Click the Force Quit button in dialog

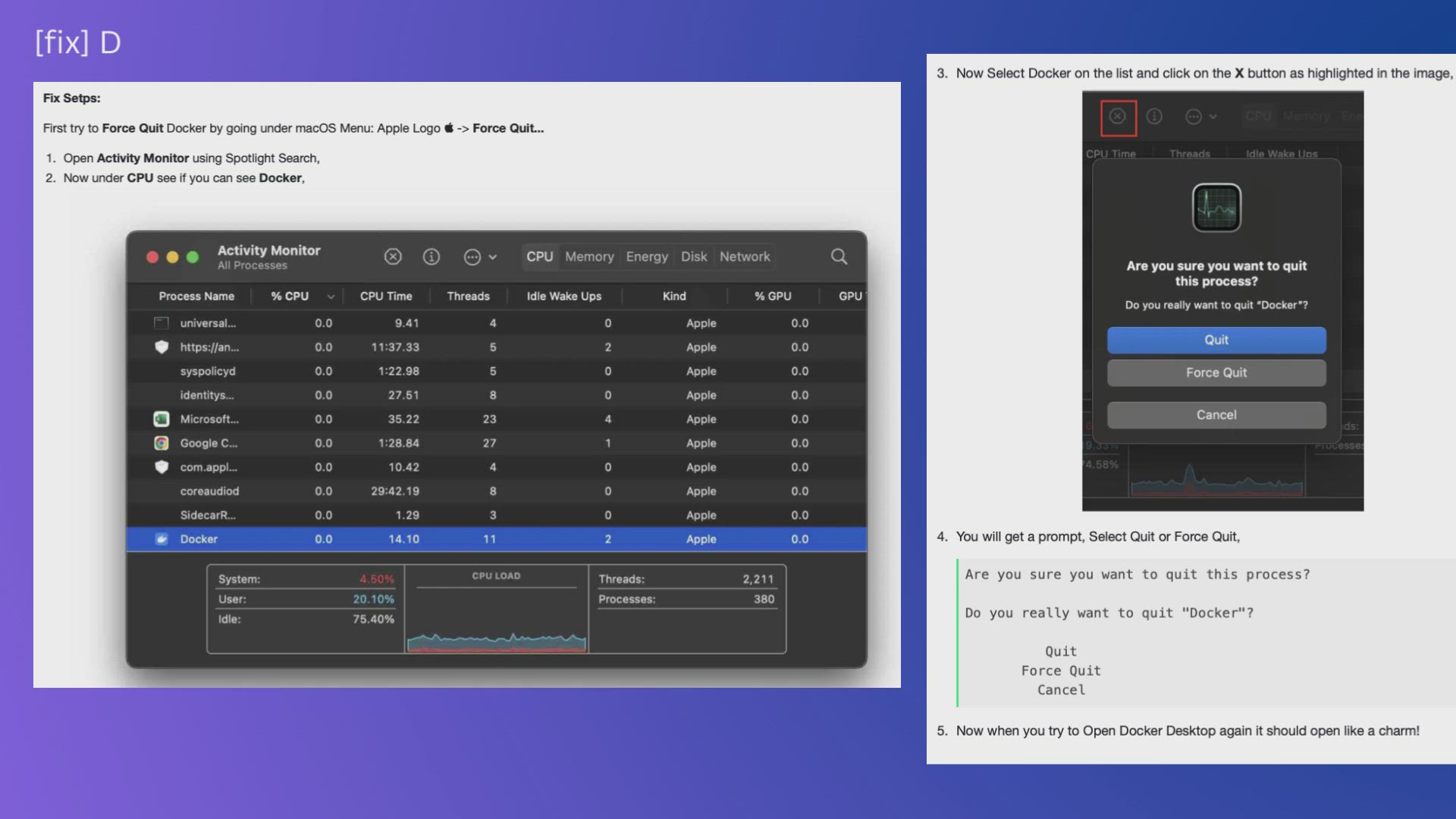coord(1216,373)
